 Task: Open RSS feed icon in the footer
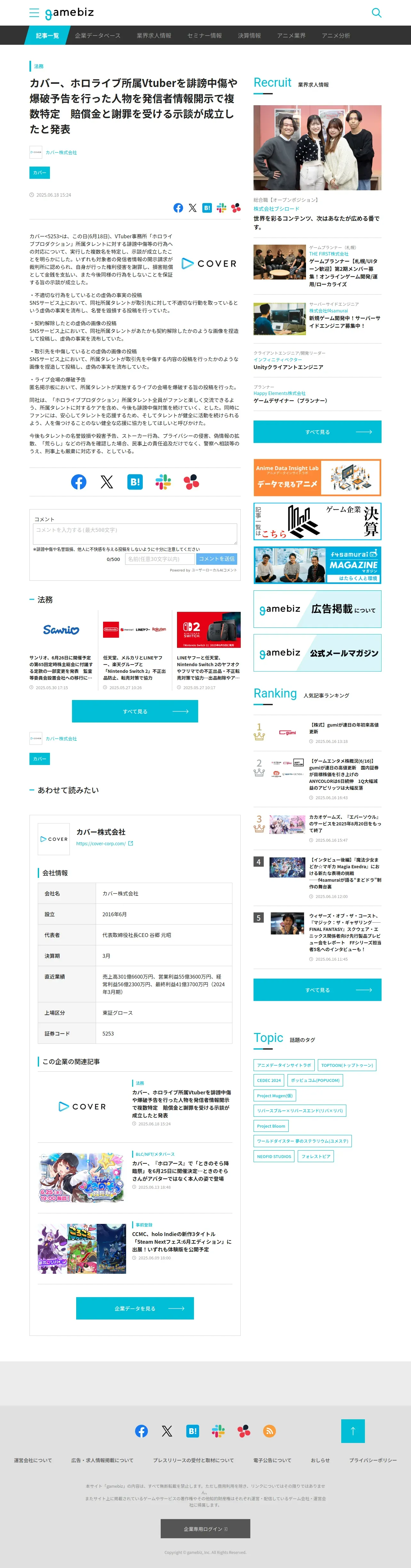(x=269, y=1430)
